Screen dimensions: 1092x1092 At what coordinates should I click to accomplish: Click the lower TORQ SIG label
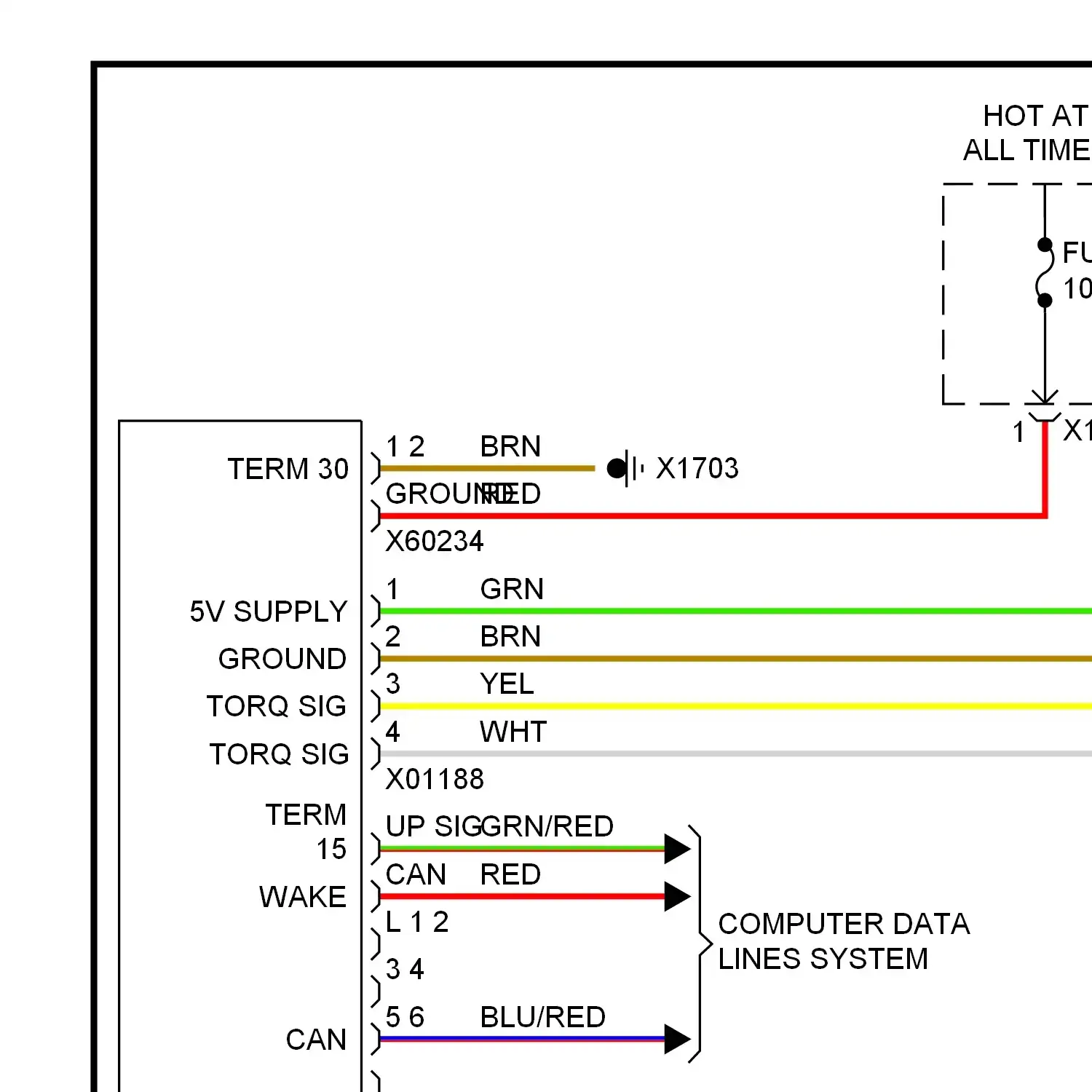[279, 754]
